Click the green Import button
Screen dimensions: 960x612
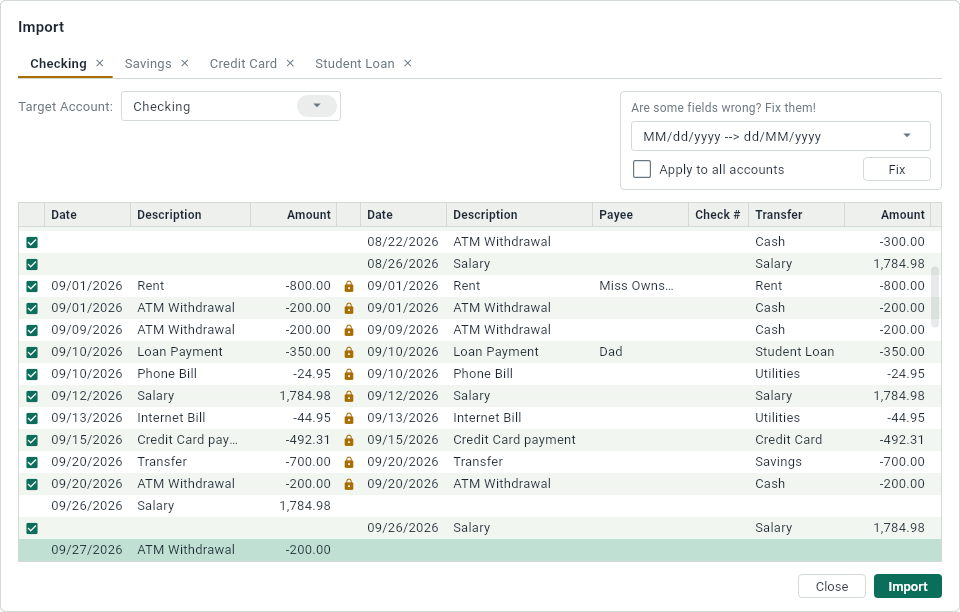pos(907,586)
